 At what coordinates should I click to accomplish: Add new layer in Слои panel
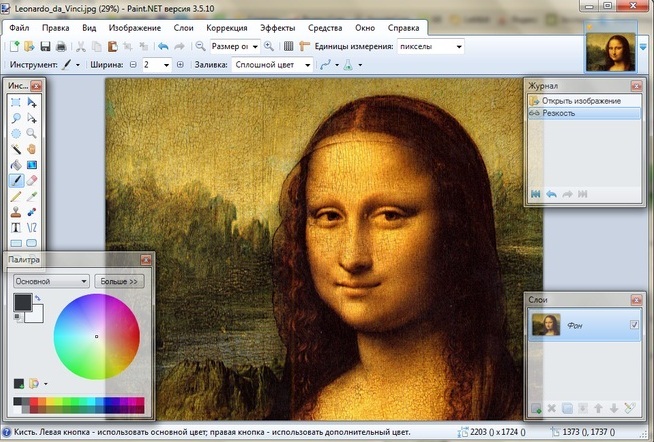pos(536,408)
